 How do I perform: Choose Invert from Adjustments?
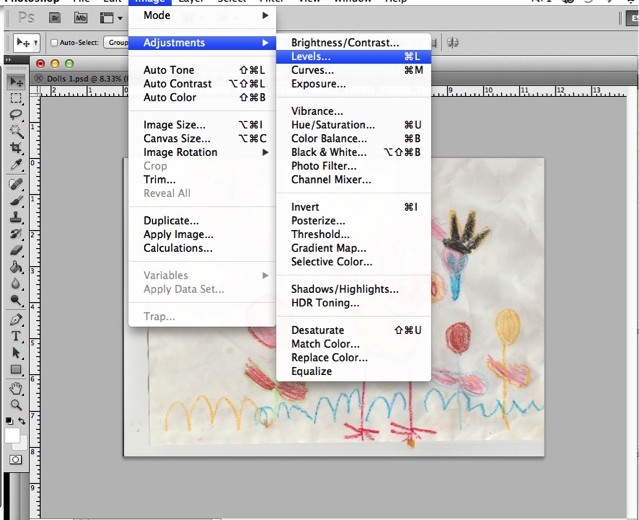coord(353,207)
